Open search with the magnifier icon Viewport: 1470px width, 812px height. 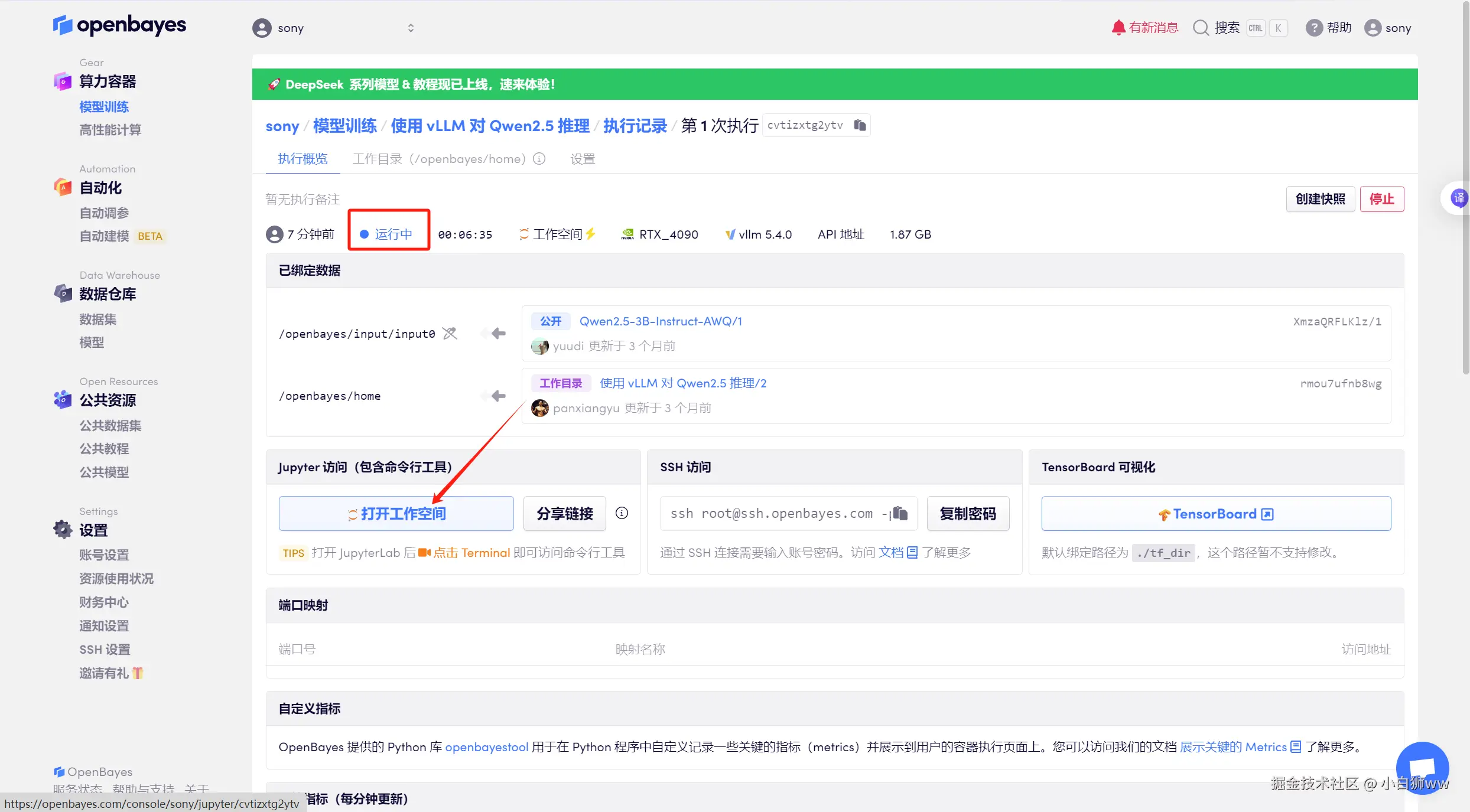(1201, 28)
